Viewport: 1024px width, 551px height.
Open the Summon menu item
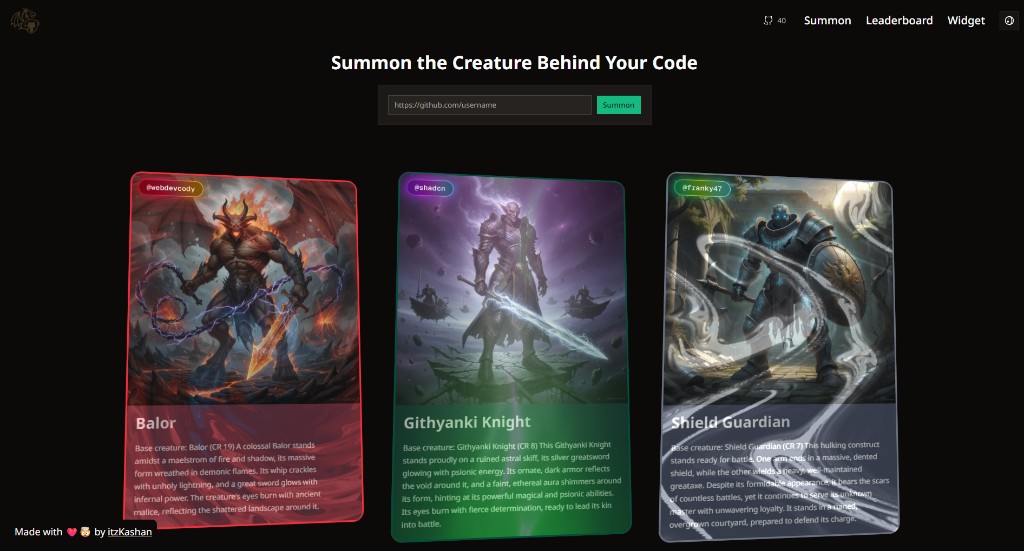click(x=827, y=20)
